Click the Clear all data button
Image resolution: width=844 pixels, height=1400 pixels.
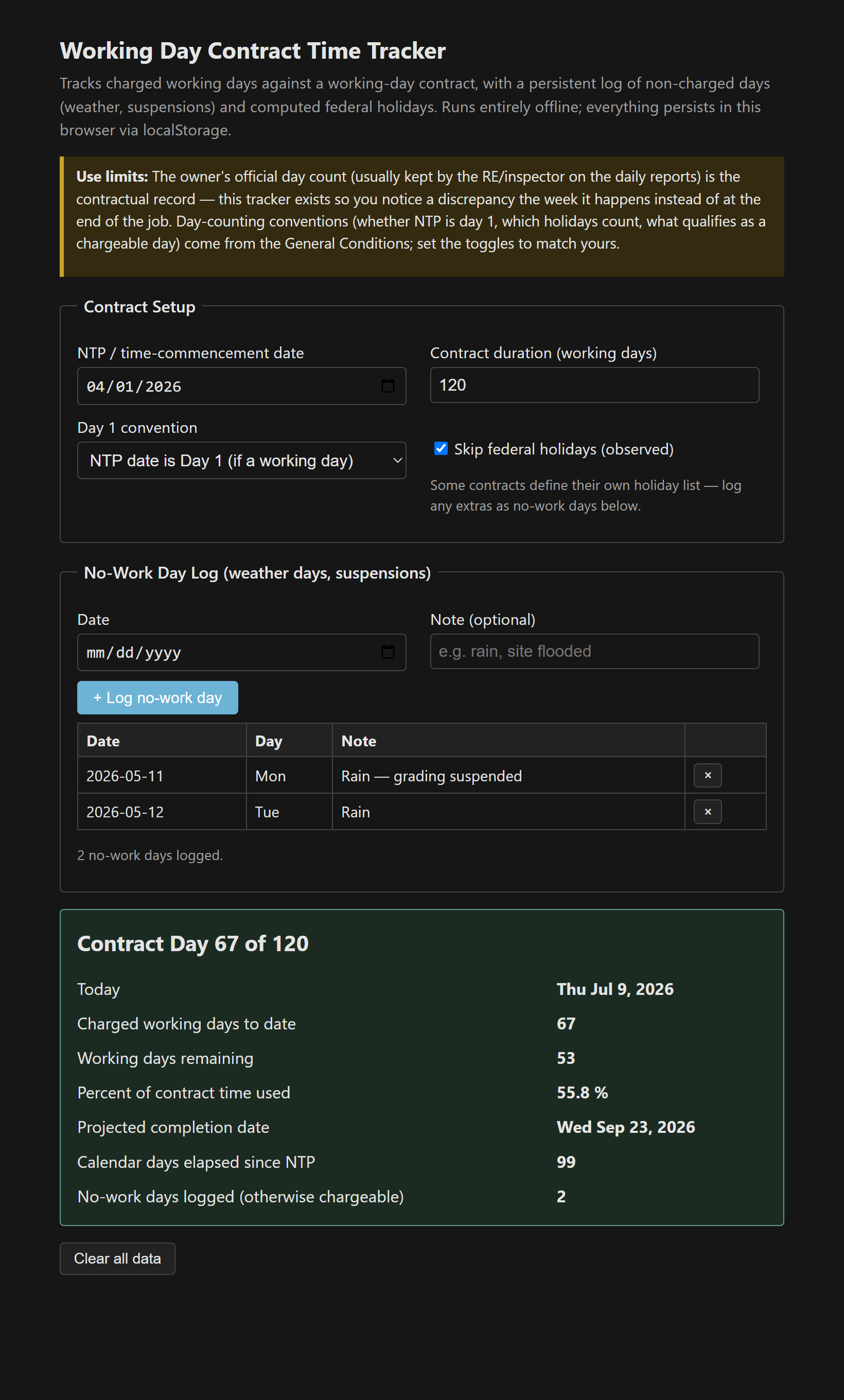(x=117, y=1259)
